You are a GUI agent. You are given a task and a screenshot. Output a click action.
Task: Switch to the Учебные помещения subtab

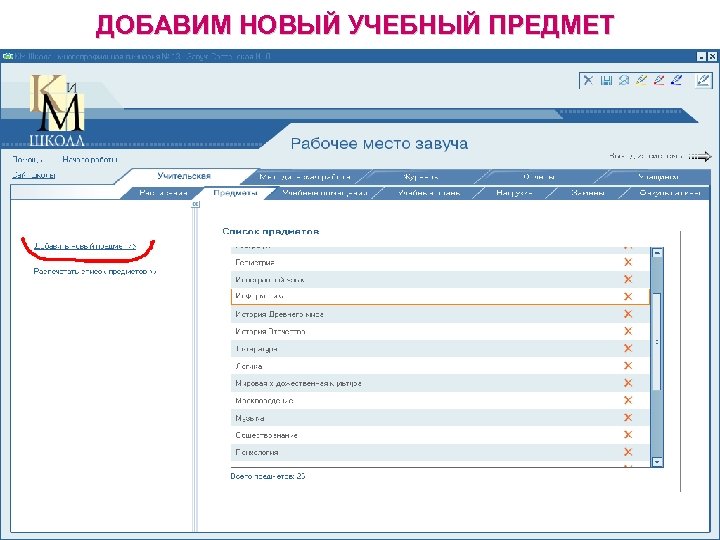point(325,193)
